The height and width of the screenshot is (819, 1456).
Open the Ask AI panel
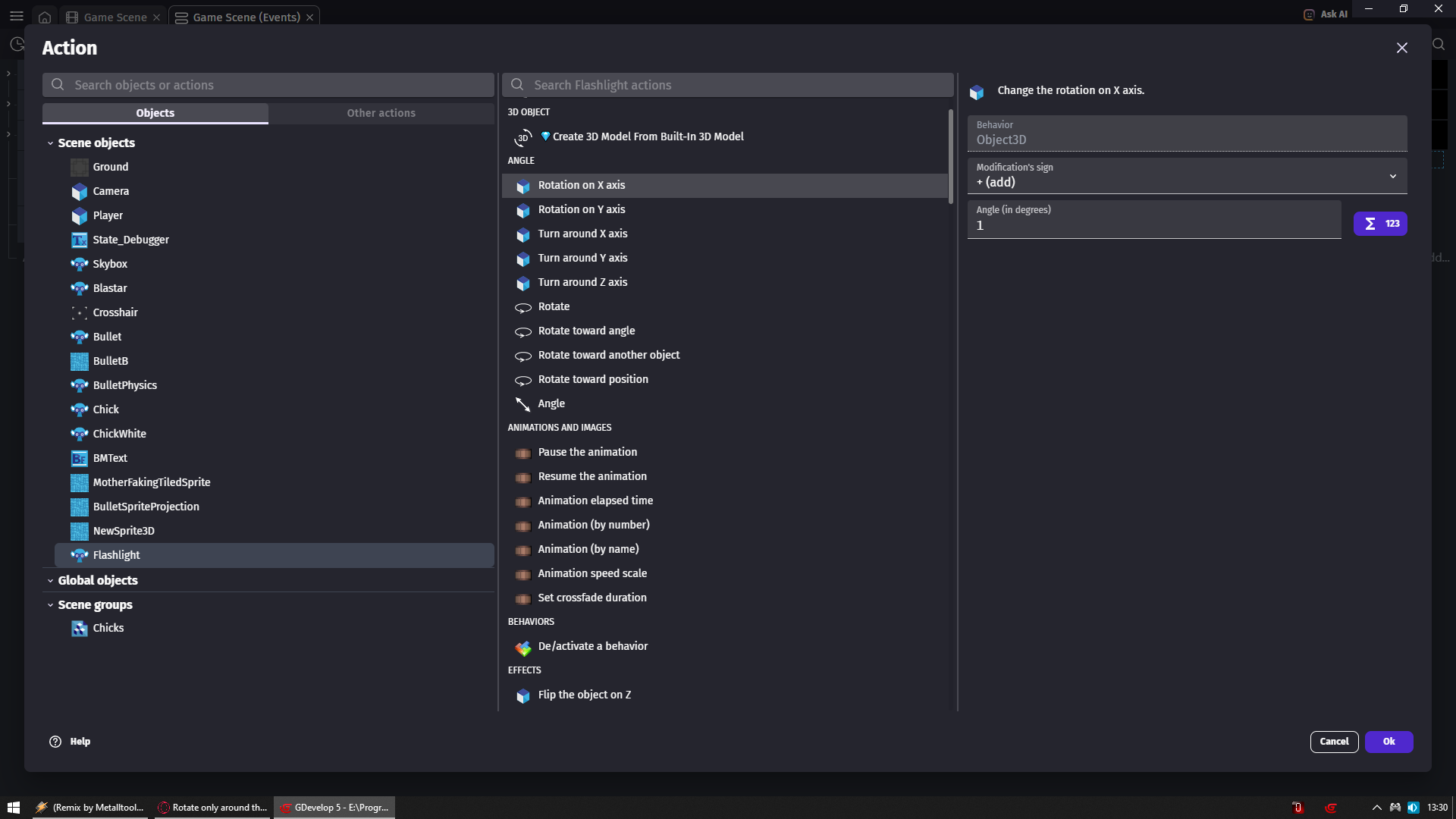tap(1326, 14)
